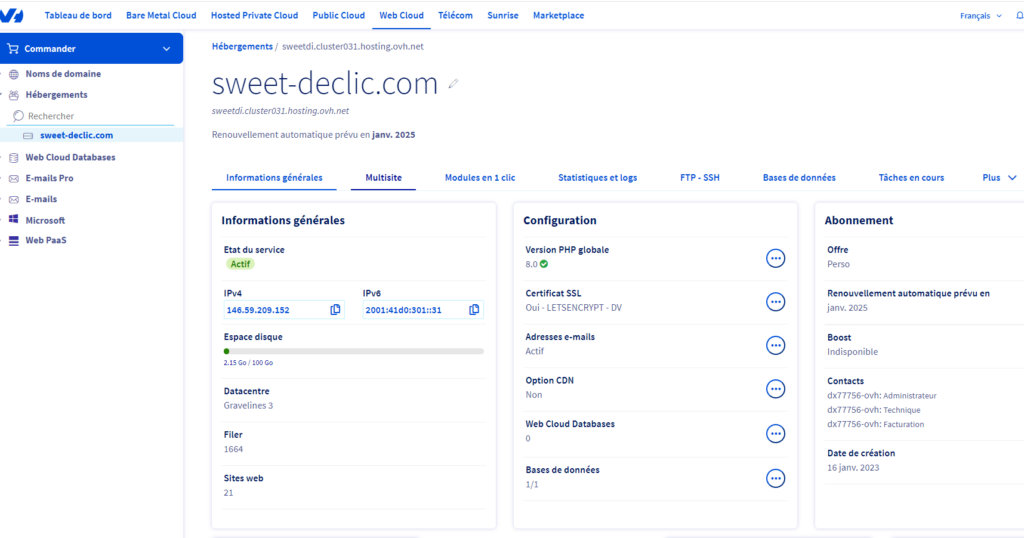Image resolution: width=1024 pixels, height=538 pixels.
Task: Expand the Plus tab overflow menu
Action: tap(999, 177)
